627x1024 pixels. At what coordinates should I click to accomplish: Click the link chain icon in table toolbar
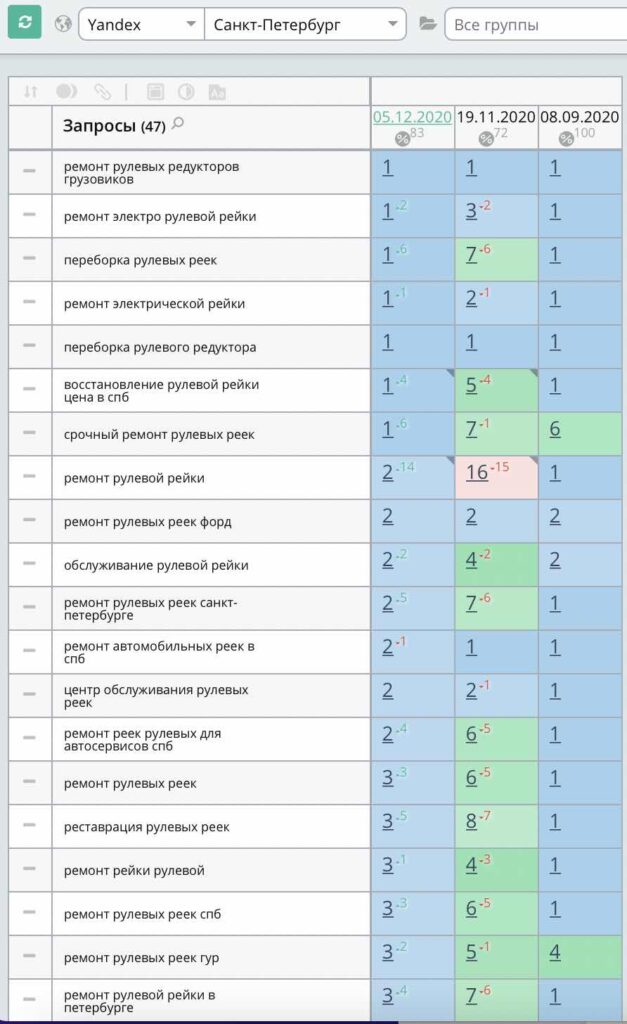(103, 92)
